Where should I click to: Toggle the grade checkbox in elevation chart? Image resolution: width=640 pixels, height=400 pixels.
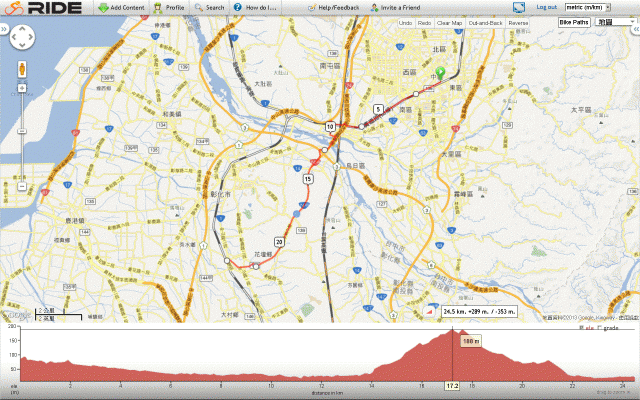point(599,327)
